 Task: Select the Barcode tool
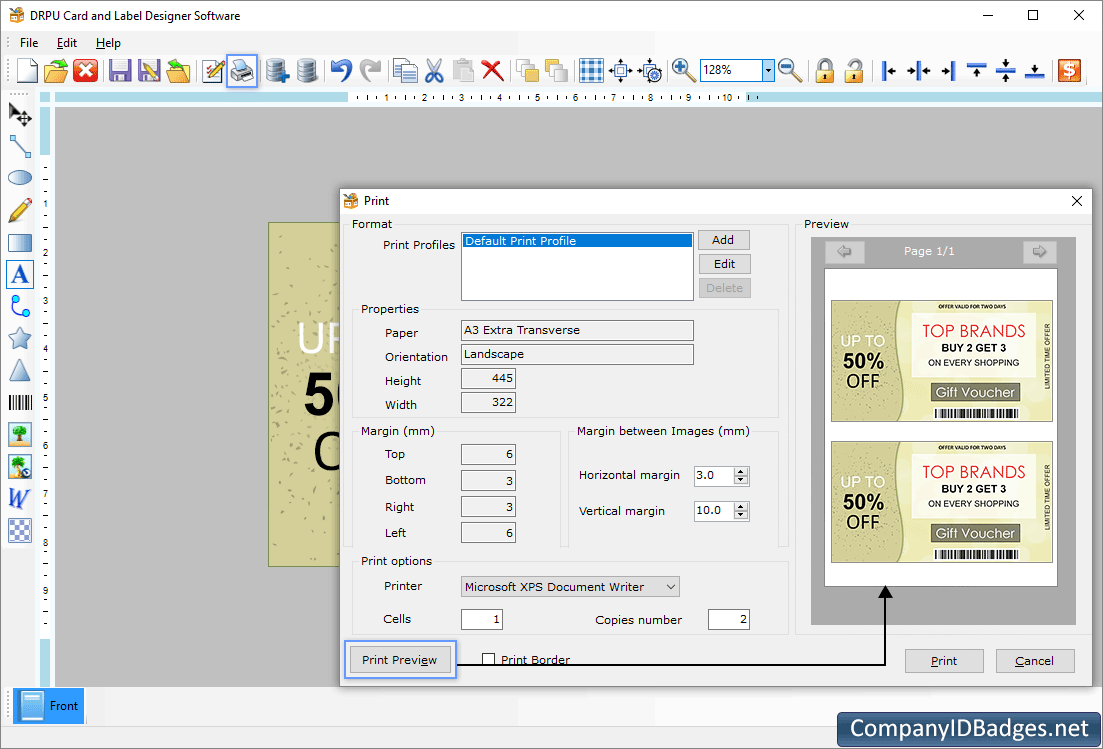tap(20, 402)
